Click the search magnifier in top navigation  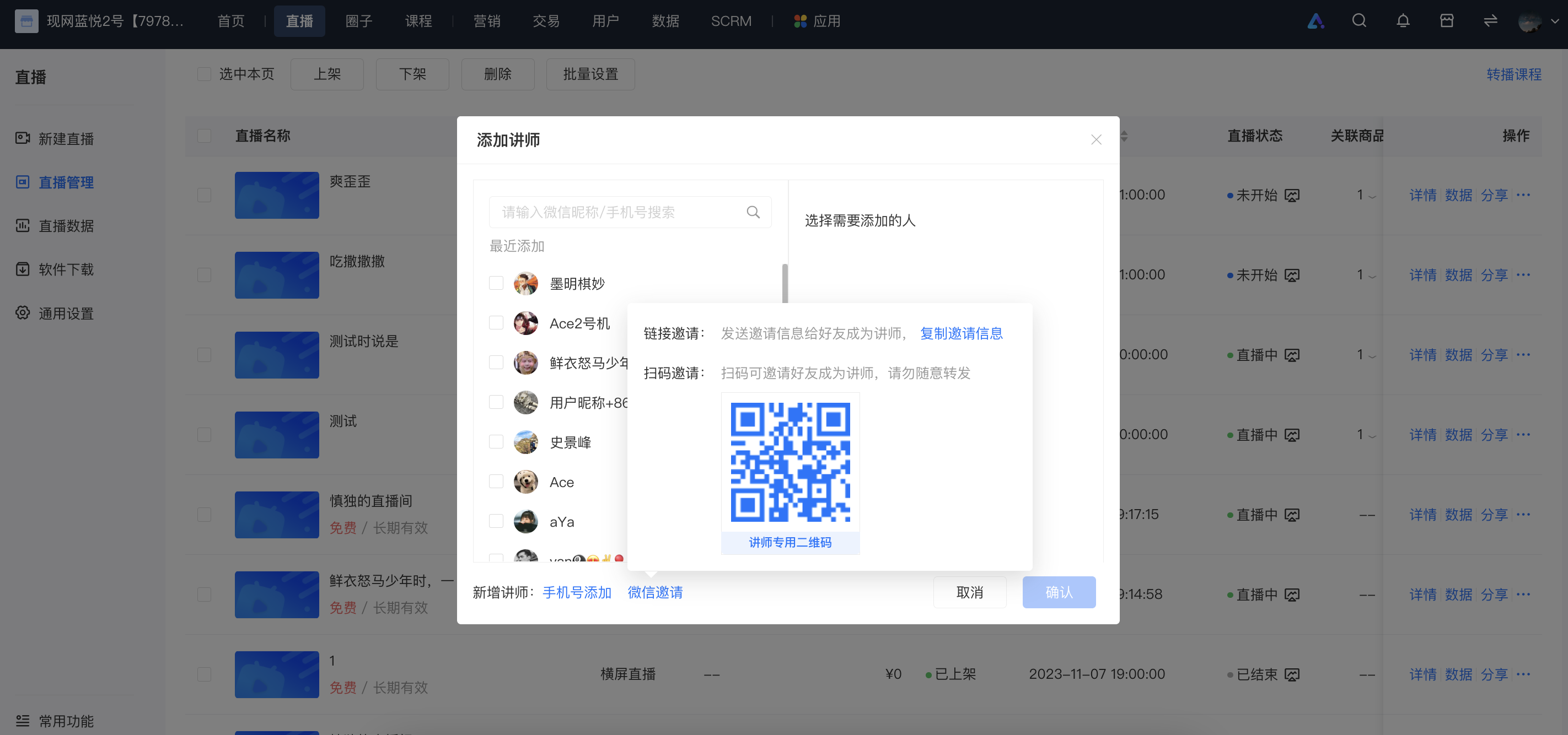(x=1358, y=21)
